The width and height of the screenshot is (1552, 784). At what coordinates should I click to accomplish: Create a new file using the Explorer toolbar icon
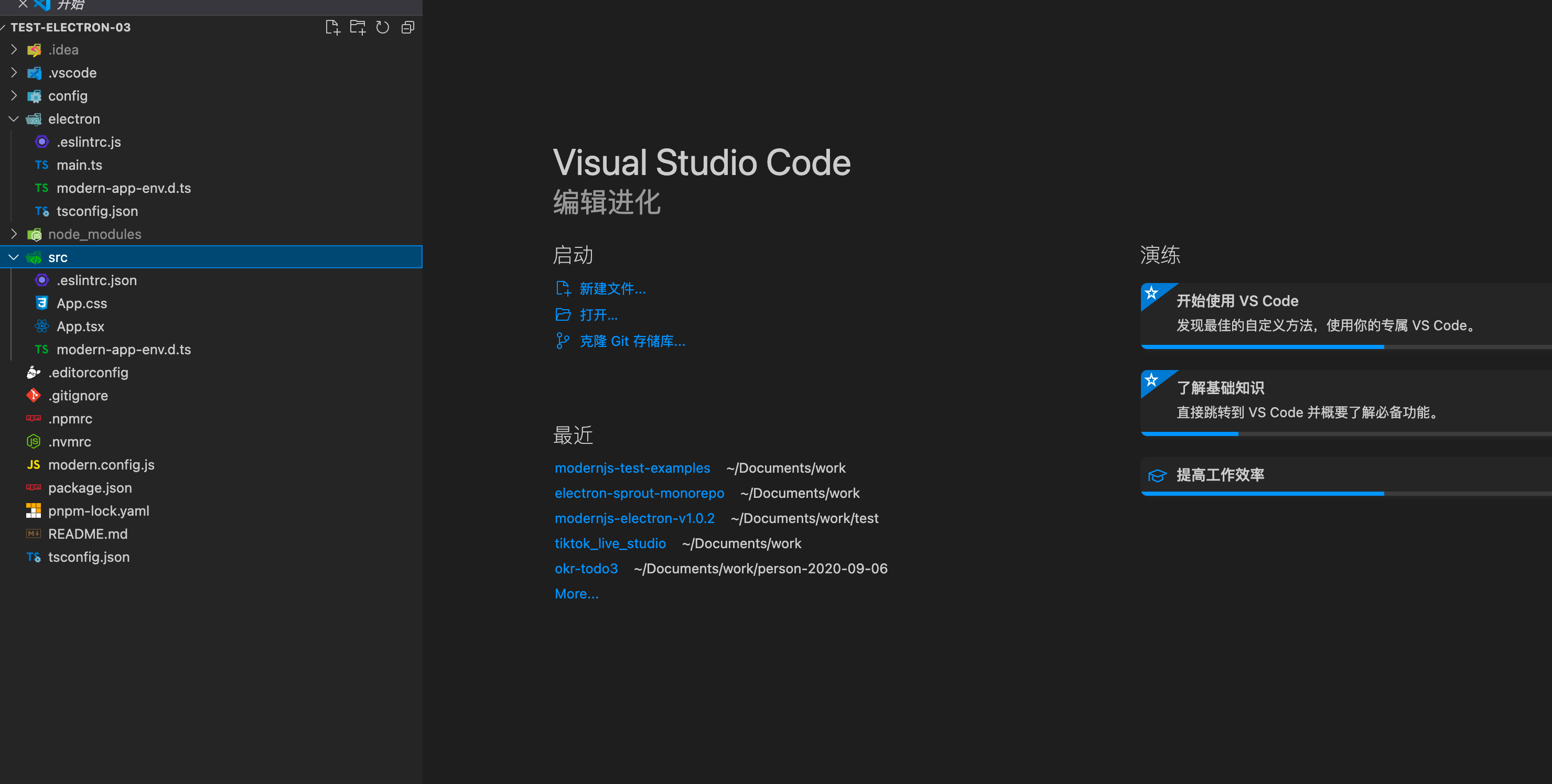(332, 27)
